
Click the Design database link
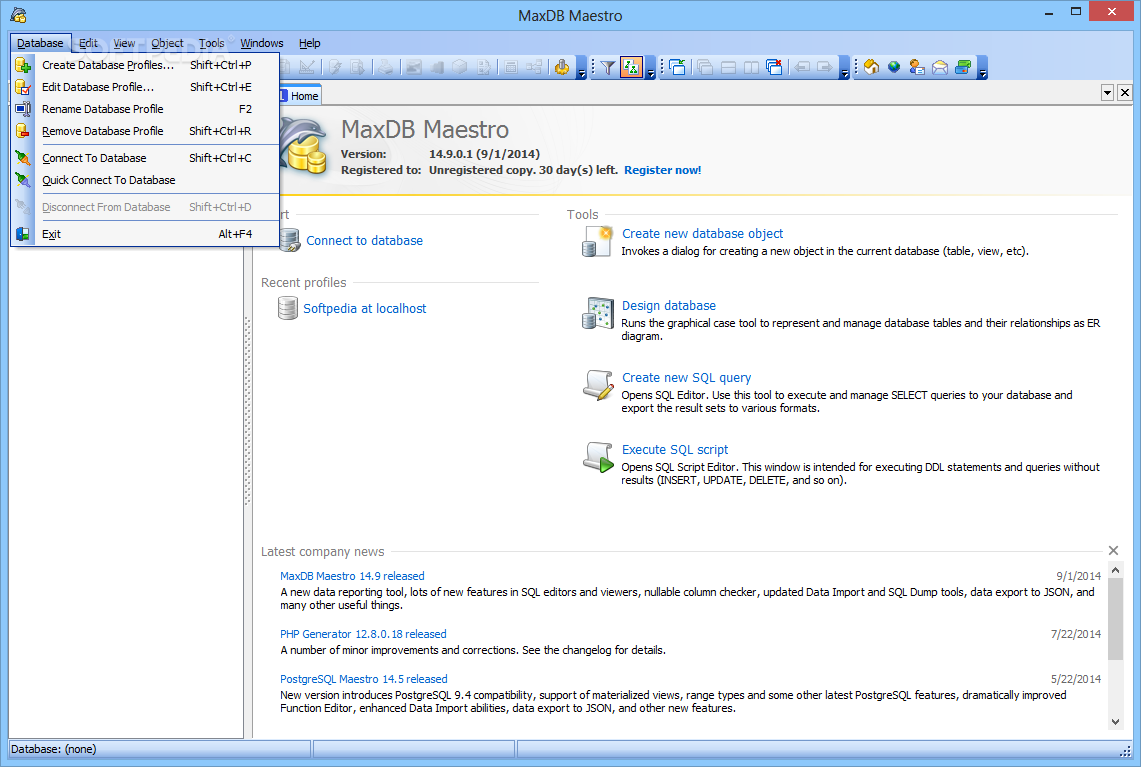[669, 306]
